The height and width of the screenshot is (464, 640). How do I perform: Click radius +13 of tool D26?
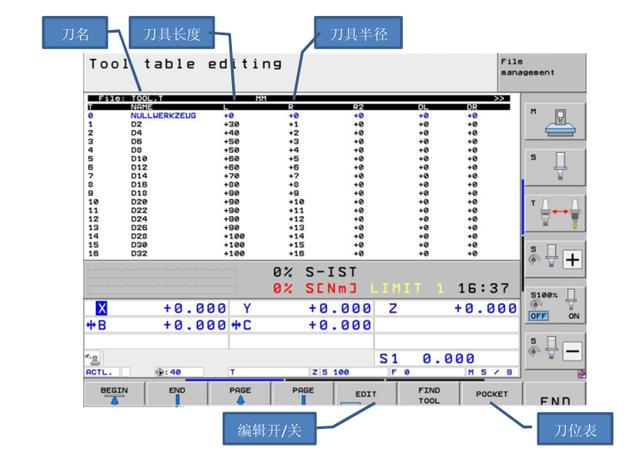point(296,228)
